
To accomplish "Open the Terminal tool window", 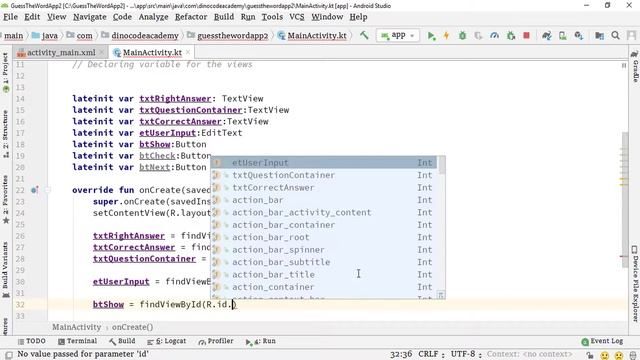I will (78, 341).
